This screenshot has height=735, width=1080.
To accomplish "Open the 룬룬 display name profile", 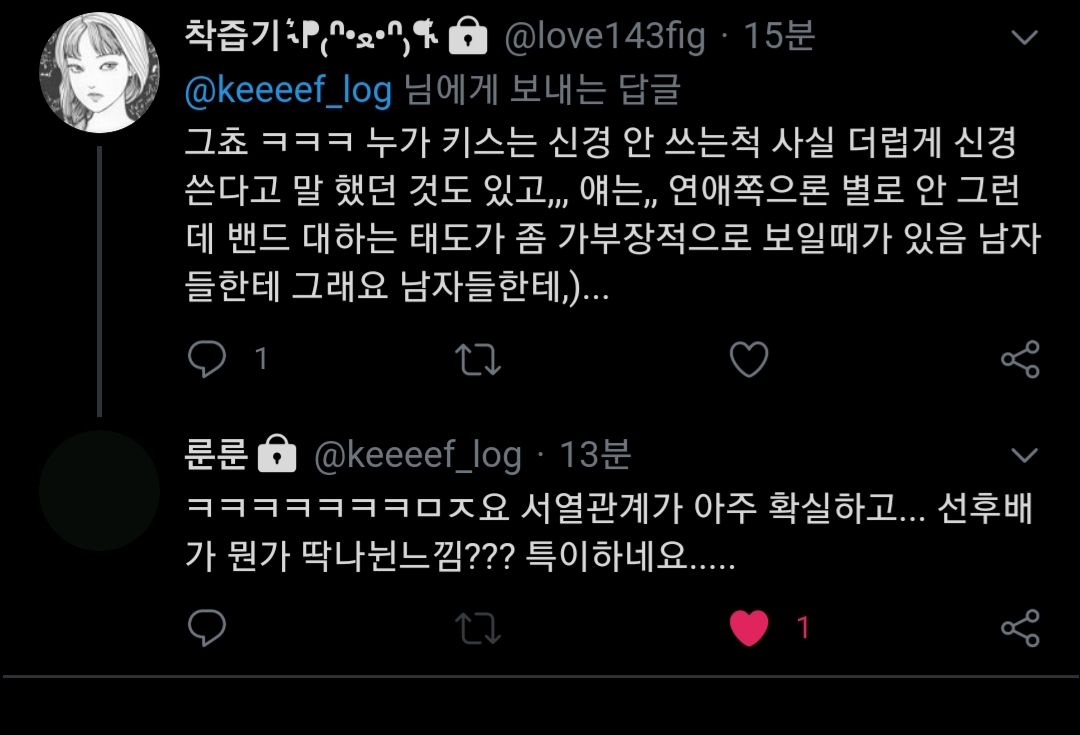I will pos(216,454).
